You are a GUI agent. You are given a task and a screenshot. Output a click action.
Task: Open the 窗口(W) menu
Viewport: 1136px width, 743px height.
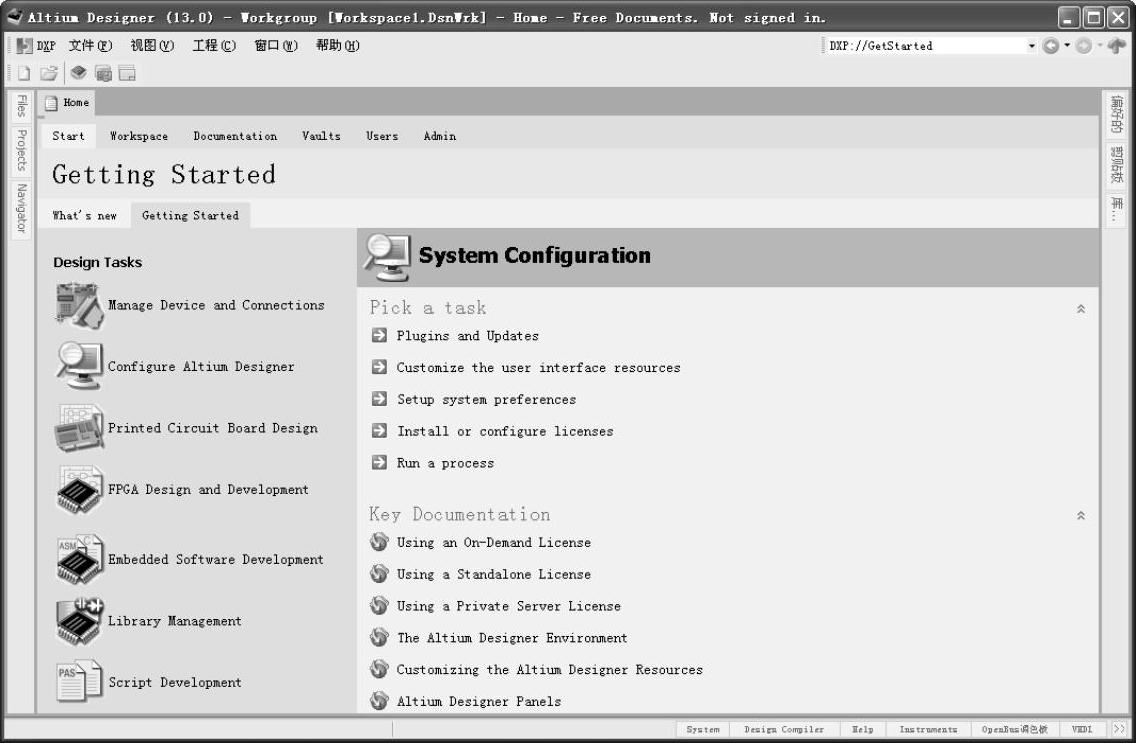coord(276,46)
